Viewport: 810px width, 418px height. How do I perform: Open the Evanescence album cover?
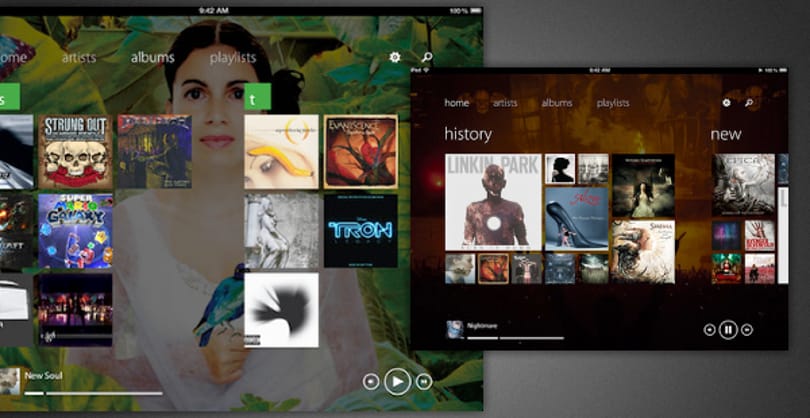tap(361, 151)
